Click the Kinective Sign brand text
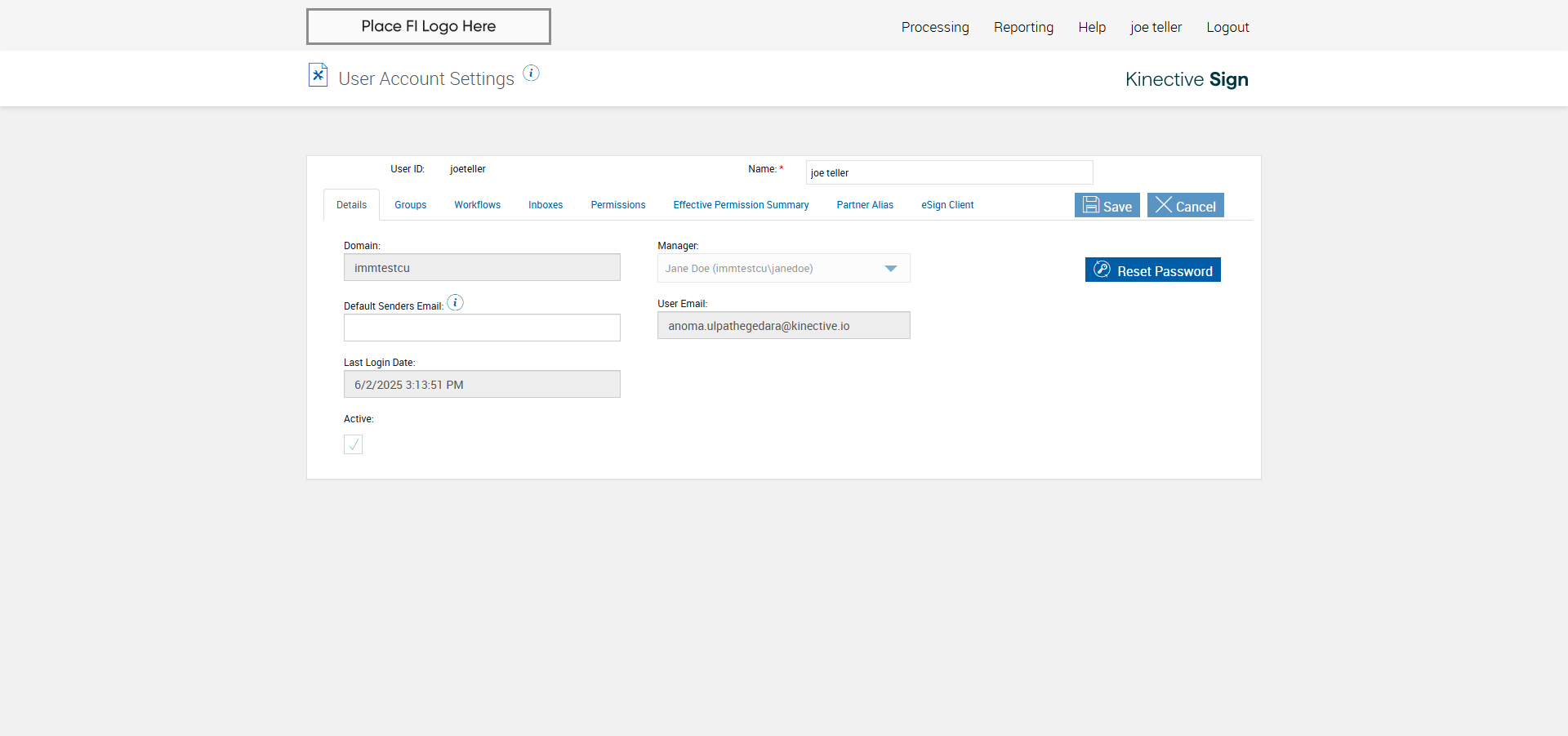The height and width of the screenshot is (736, 1568). [x=1187, y=79]
